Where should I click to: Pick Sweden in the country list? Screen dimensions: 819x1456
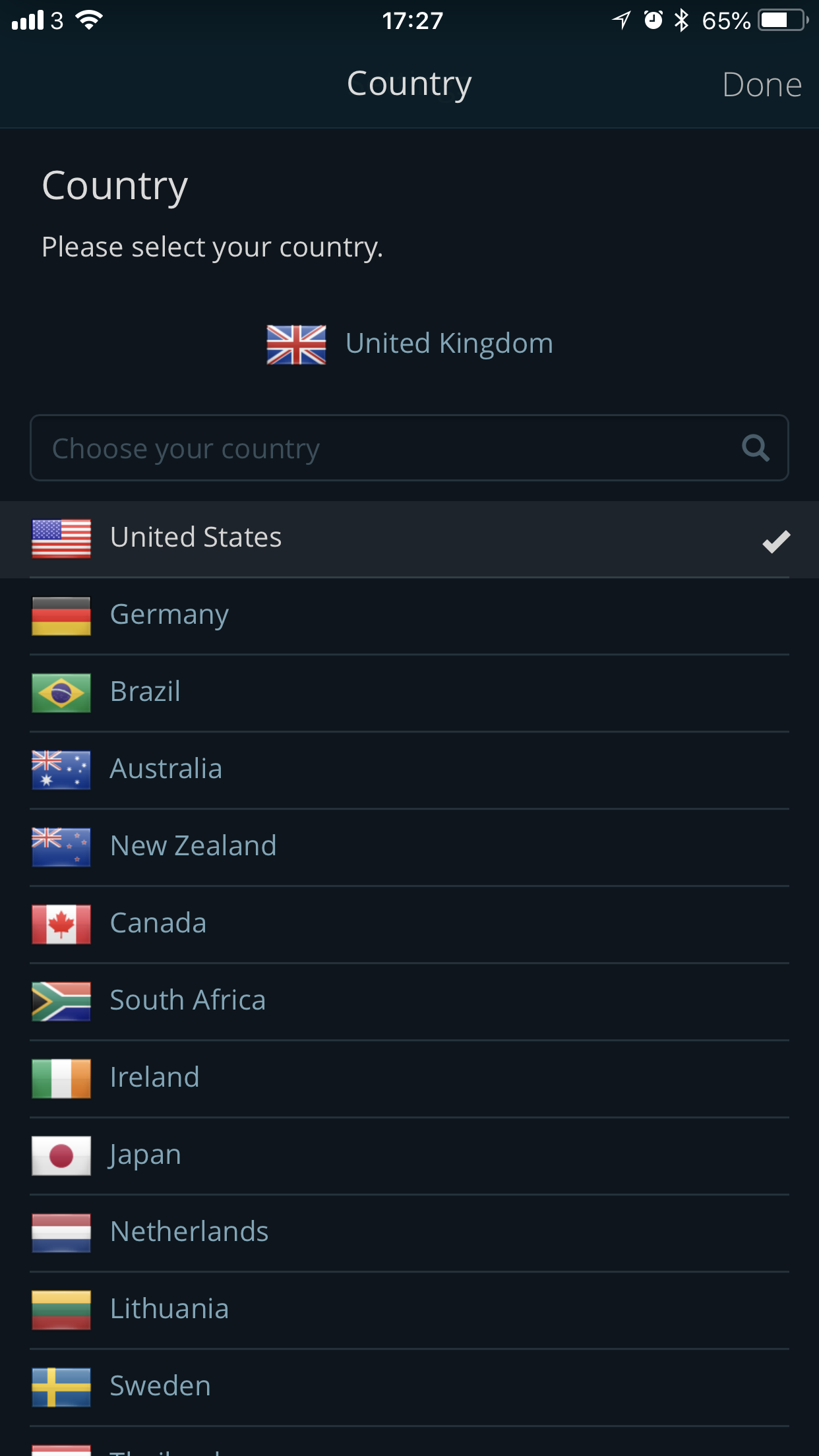[x=409, y=1387]
